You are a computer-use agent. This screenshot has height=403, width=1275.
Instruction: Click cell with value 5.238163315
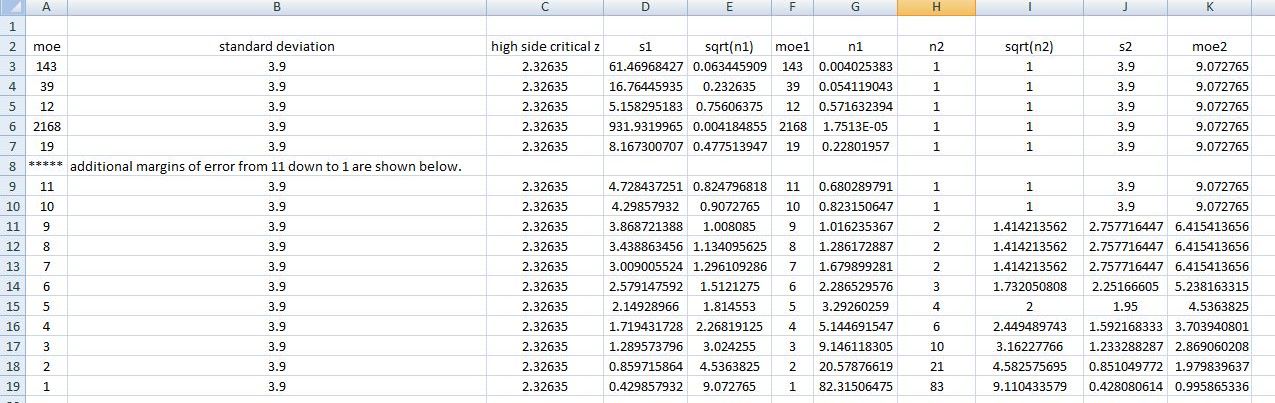(1210, 286)
